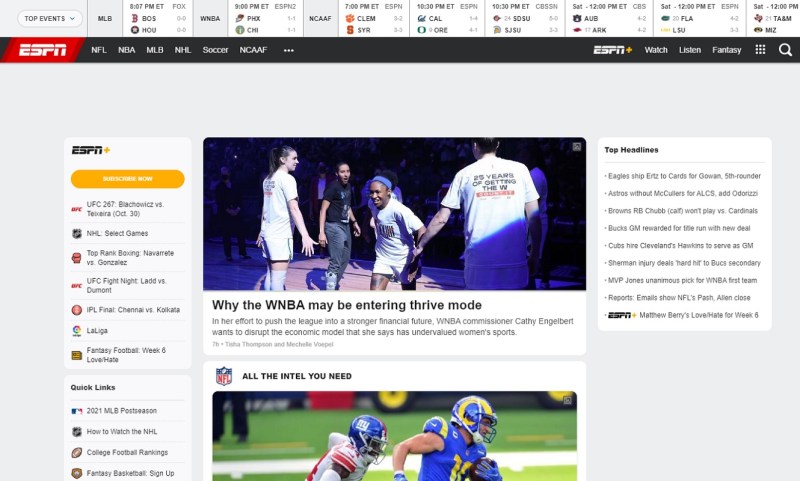Select the NCAAF scoreboard tab
The height and width of the screenshot is (481, 800).
(320, 18)
